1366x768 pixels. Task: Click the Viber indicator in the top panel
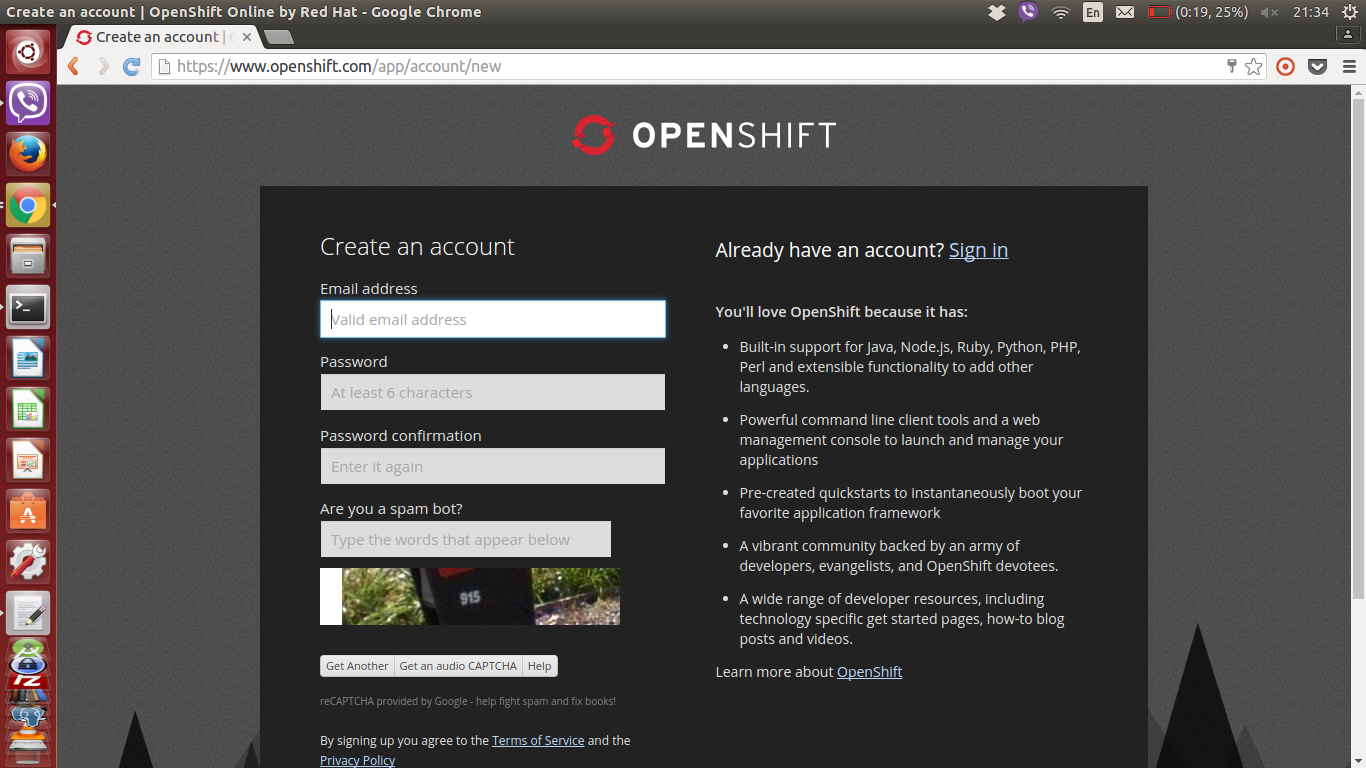click(1028, 12)
